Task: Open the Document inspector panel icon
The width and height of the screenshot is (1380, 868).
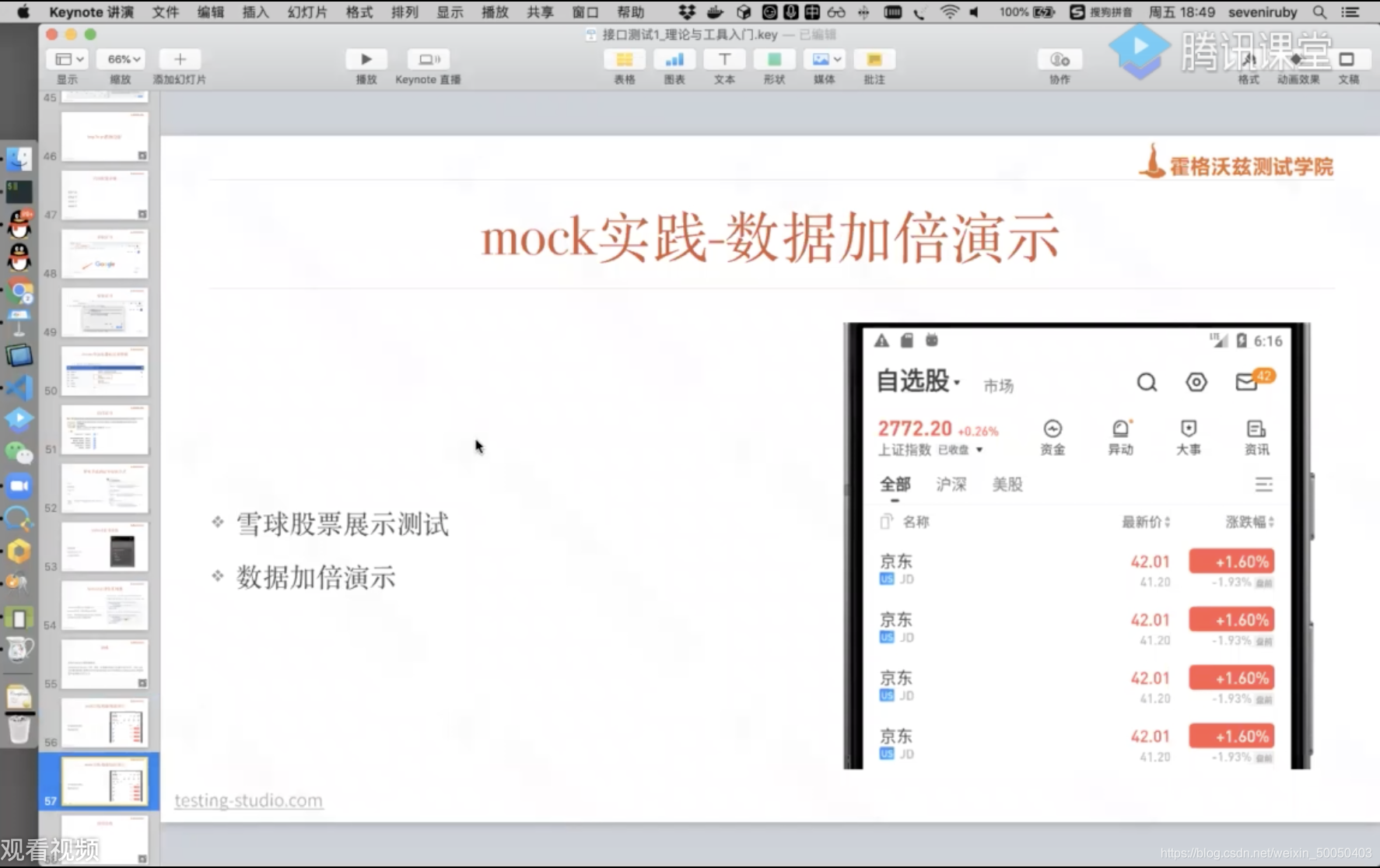Action: click(1347, 60)
